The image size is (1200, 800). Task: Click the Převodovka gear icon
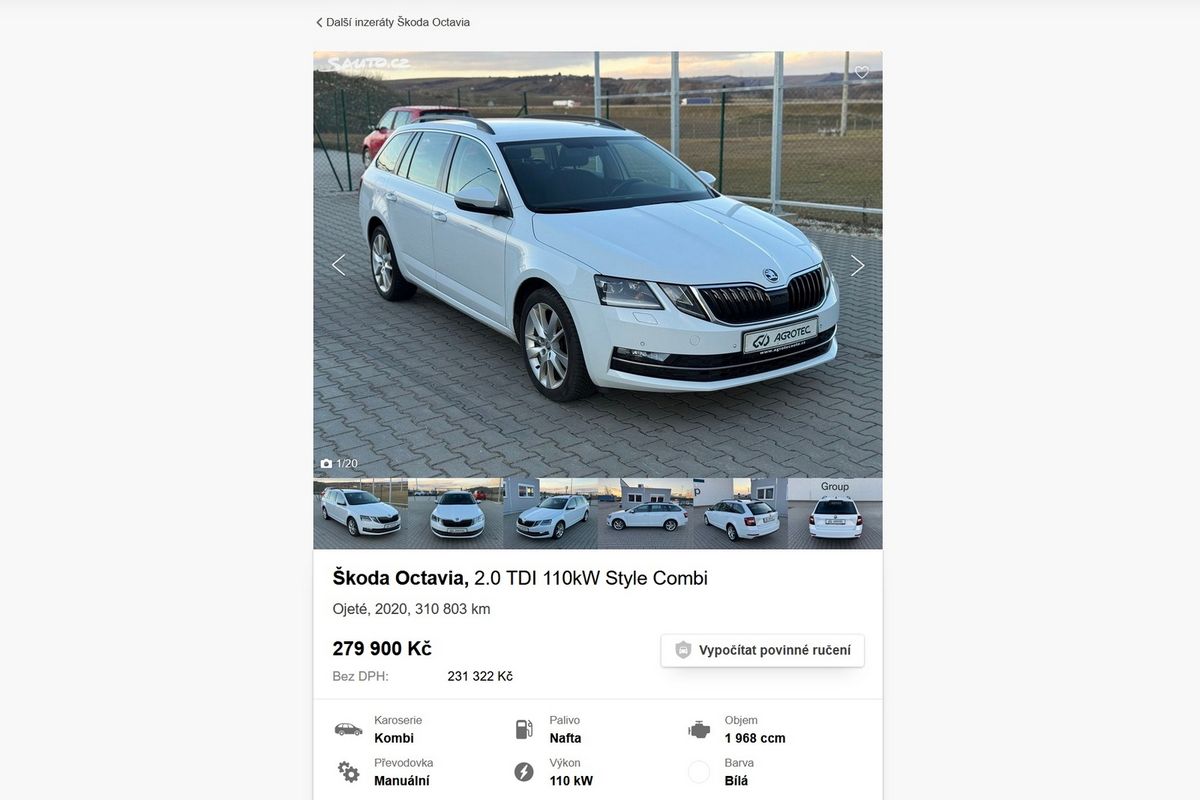tap(348, 771)
